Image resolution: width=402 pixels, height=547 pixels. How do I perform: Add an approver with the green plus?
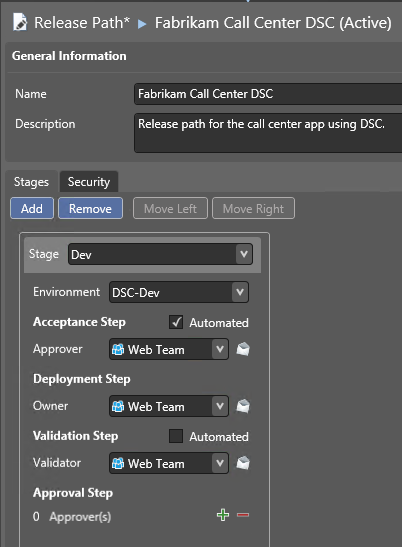223,515
